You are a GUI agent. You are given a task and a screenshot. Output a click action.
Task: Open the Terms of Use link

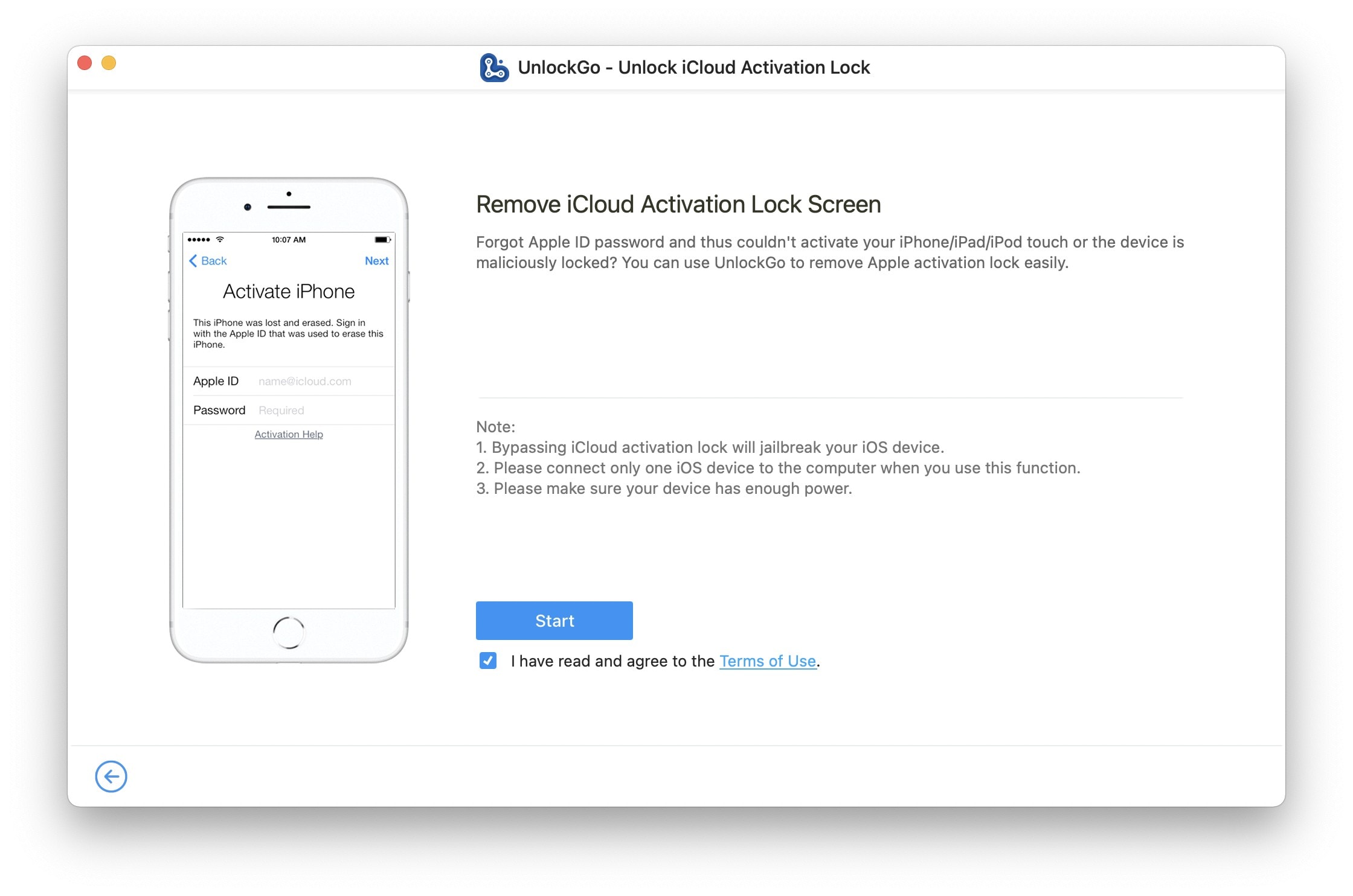pos(767,661)
